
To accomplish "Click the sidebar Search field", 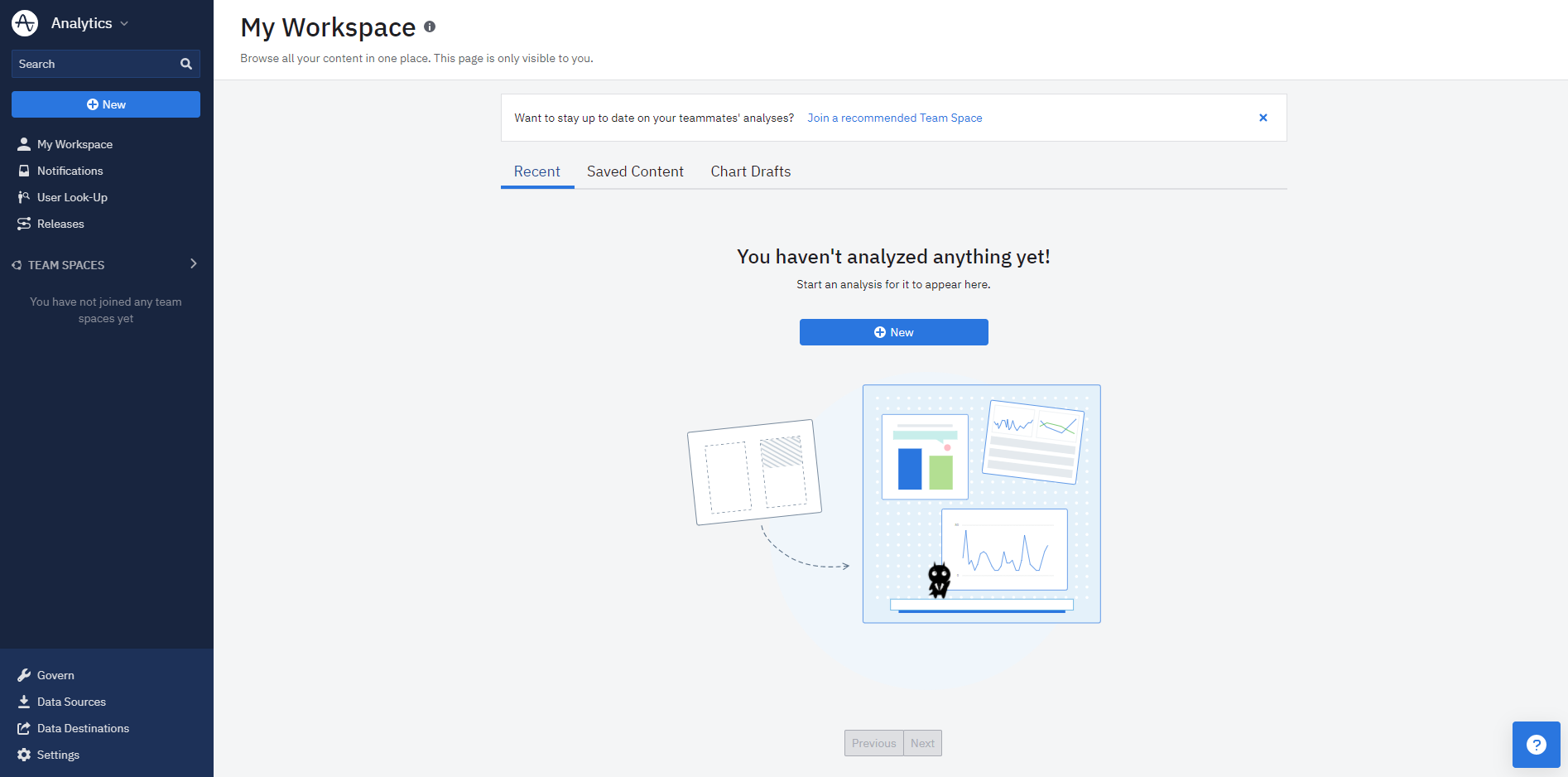I will [106, 64].
